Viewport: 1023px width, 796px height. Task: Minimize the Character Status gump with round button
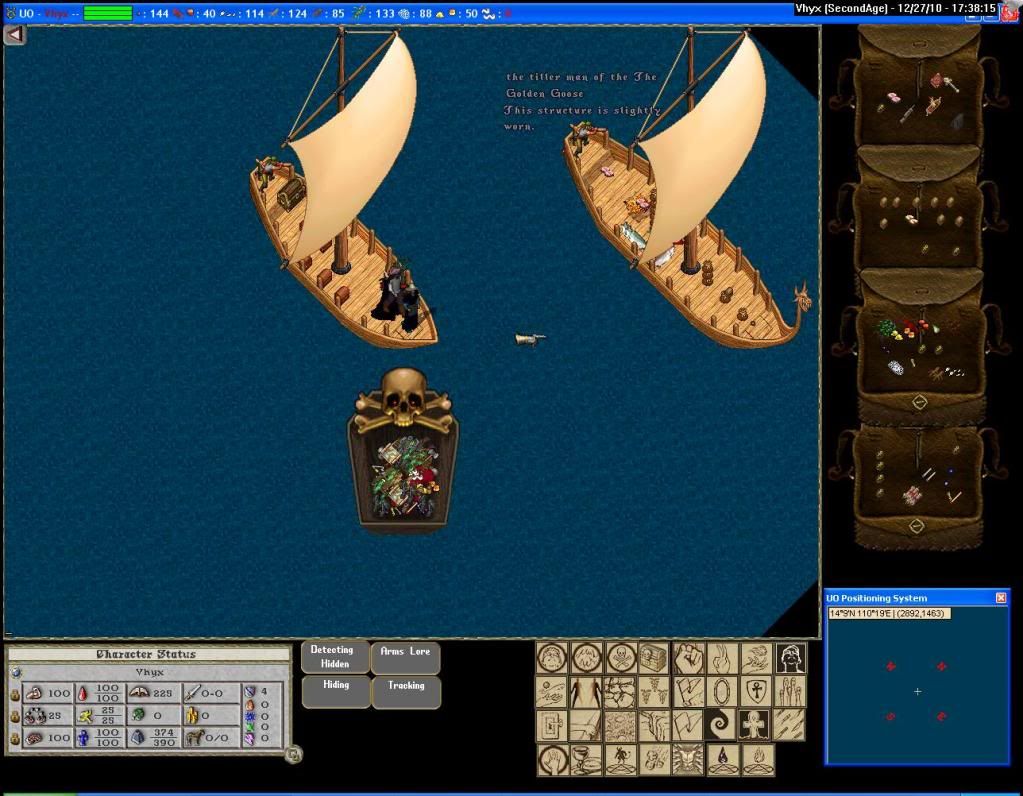pyautogui.click(x=294, y=755)
